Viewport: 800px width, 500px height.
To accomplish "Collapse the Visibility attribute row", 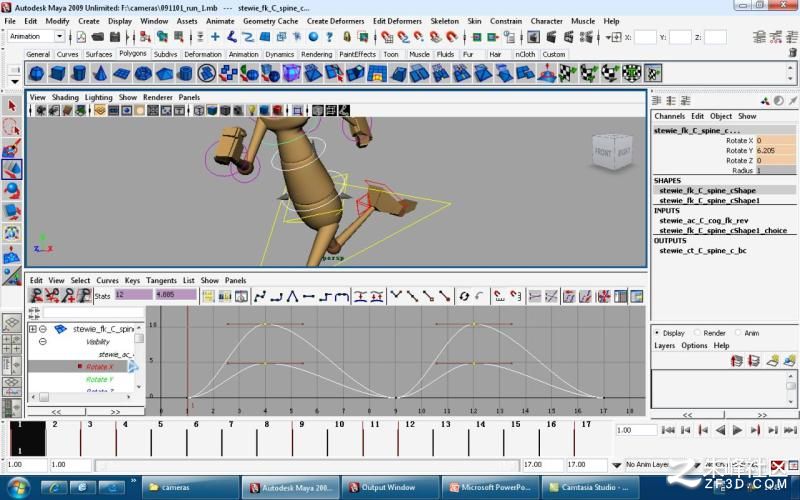I will 43,341.
